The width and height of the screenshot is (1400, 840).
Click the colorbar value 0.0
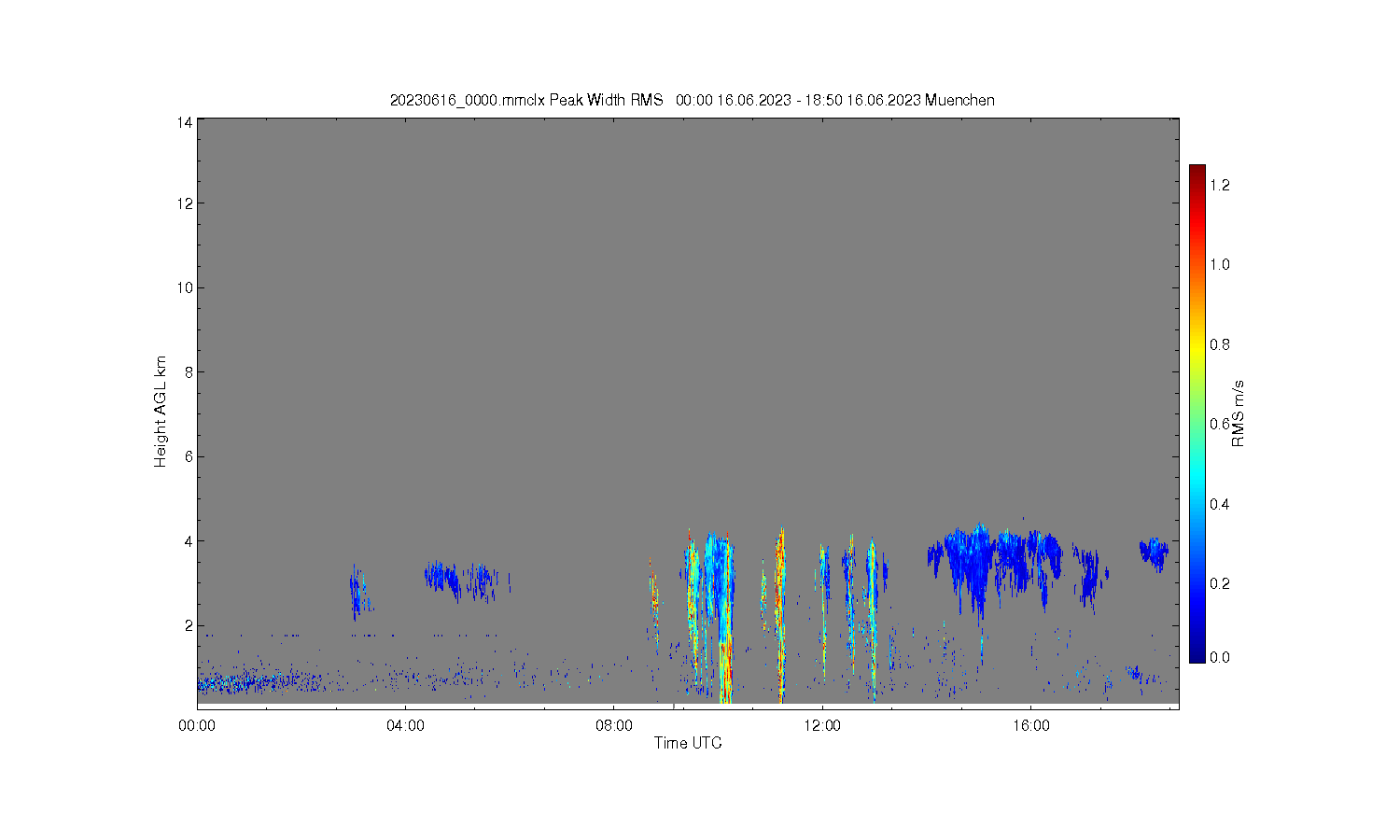pyautogui.click(x=1220, y=657)
